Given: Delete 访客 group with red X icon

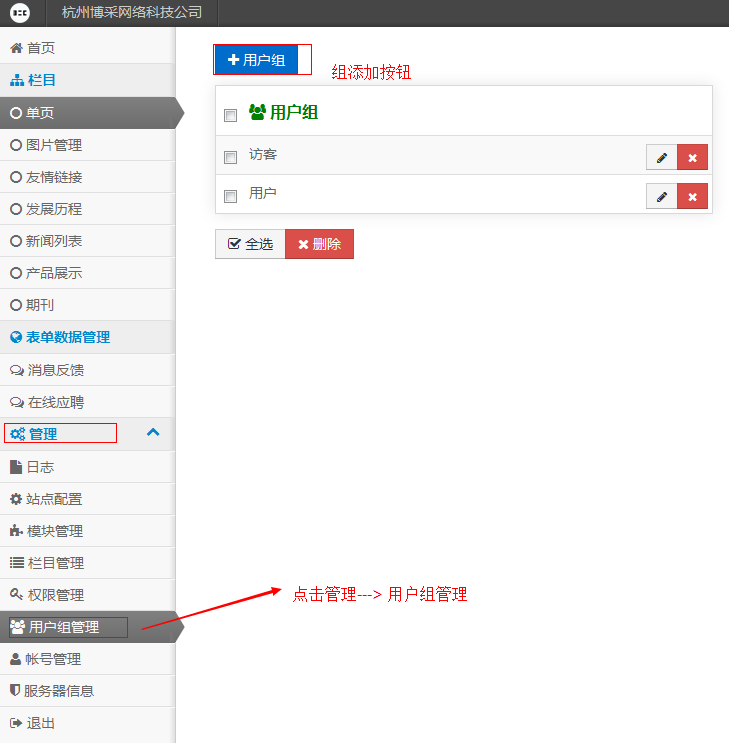Looking at the screenshot, I should click(x=692, y=158).
